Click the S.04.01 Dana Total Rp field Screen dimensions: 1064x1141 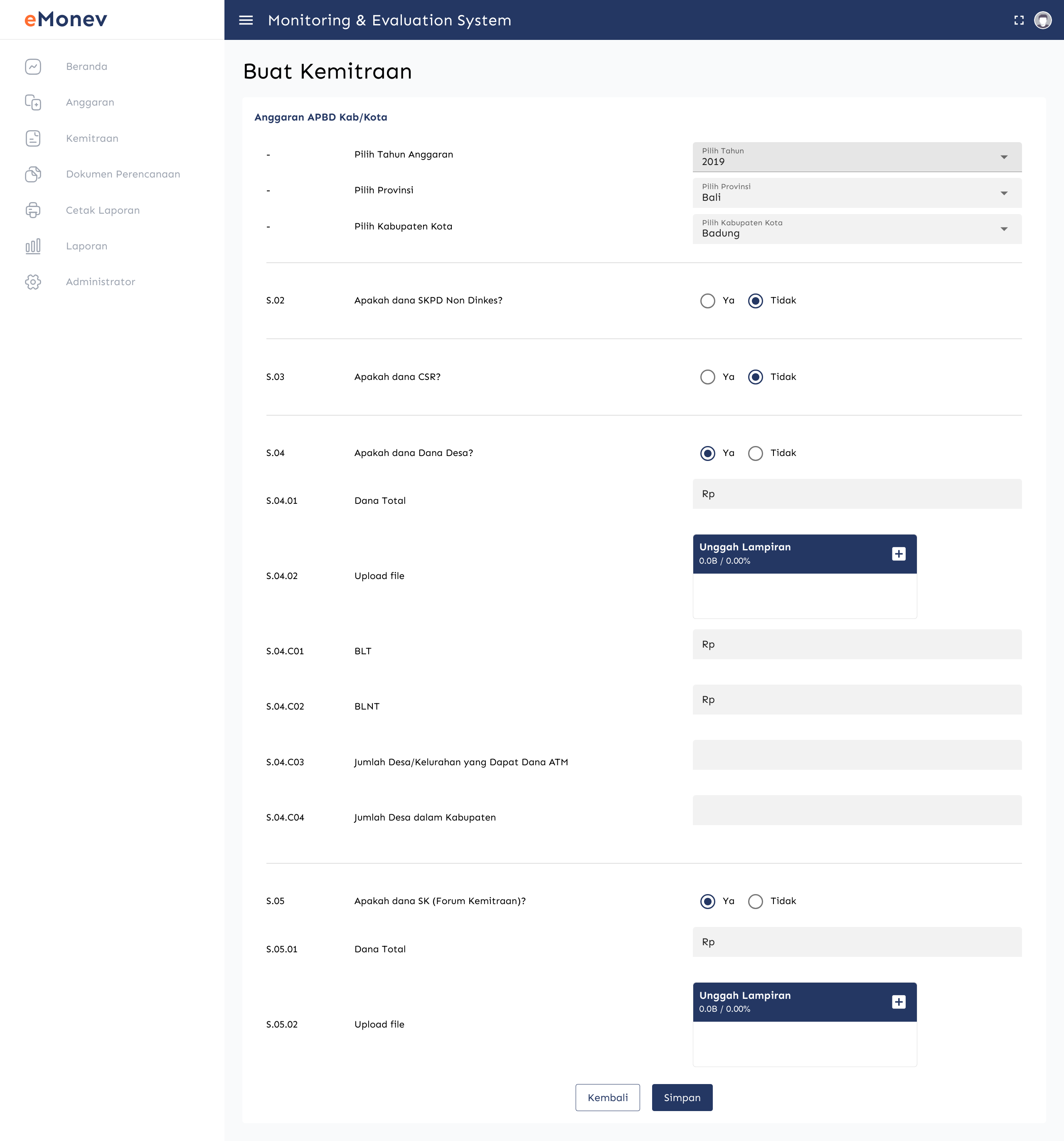coord(857,494)
